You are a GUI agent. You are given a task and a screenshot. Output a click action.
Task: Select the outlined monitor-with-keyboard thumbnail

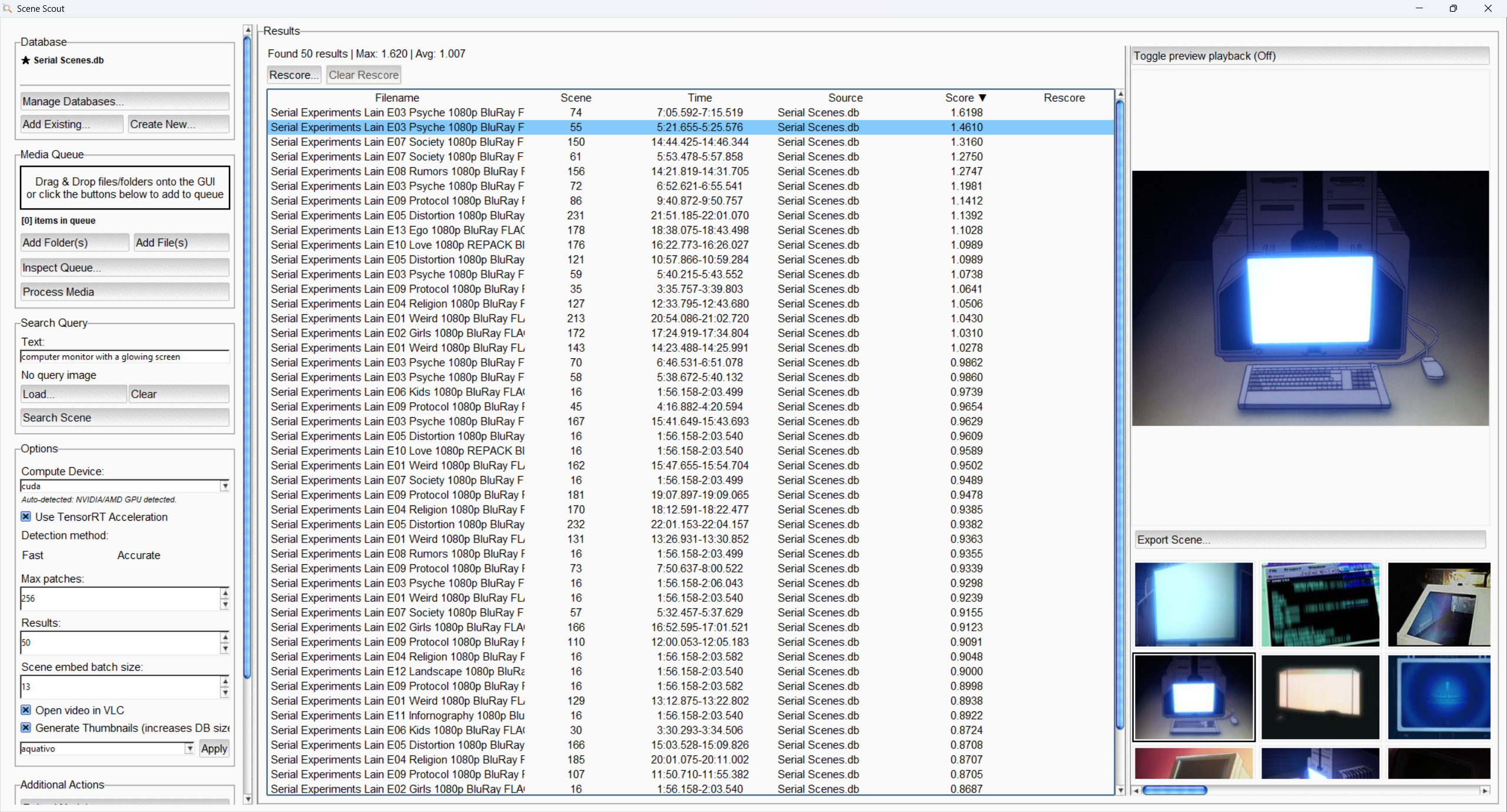[1194, 697]
